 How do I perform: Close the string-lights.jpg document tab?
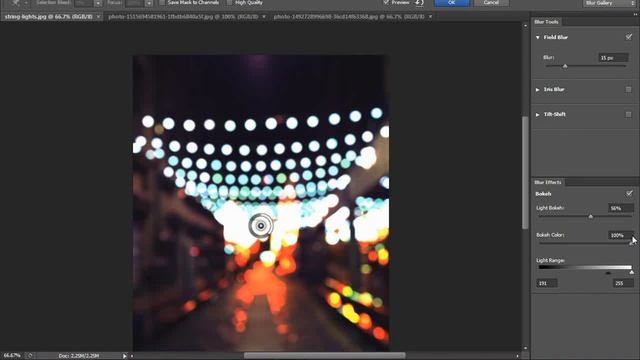click(98, 17)
